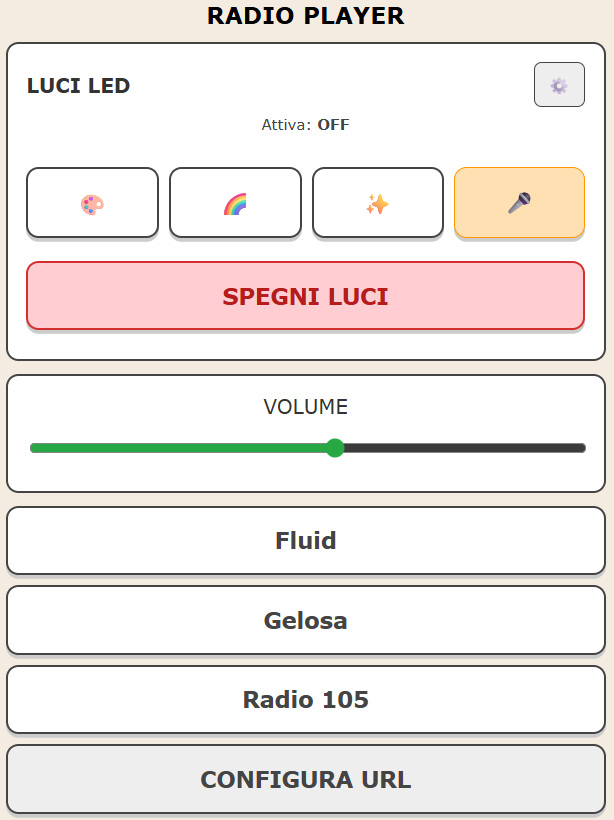This screenshot has width=614, height=820.
Task: Enable sparkle animation for the LED lights
Action: [377, 202]
